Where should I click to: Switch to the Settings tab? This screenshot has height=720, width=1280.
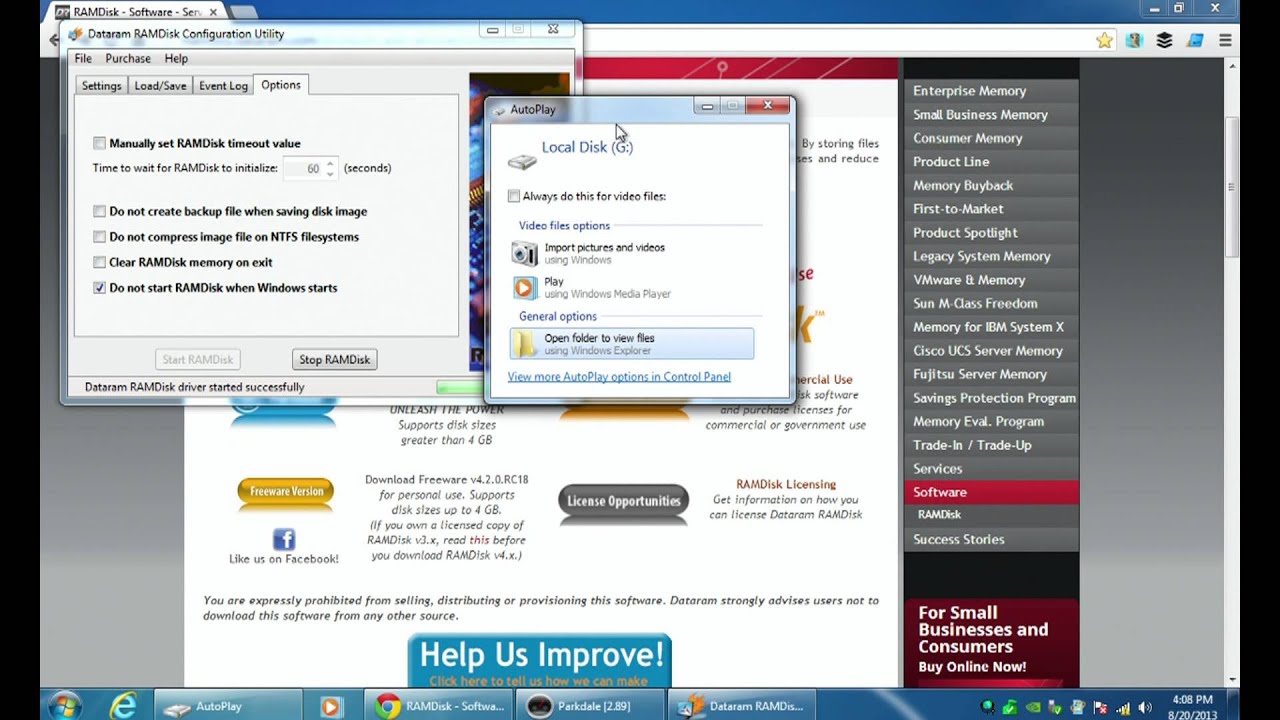tap(101, 86)
